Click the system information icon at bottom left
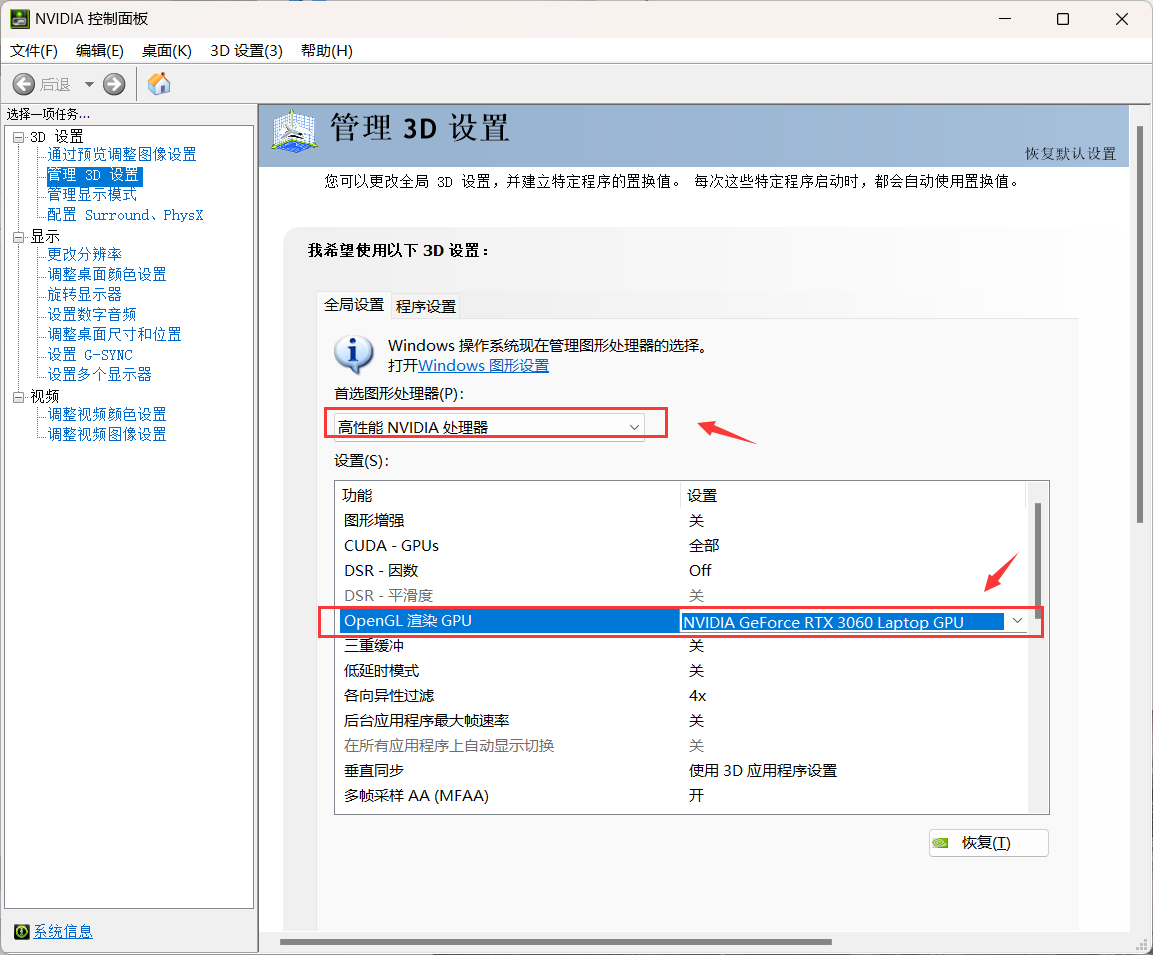The height and width of the screenshot is (955, 1153). [21, 931]
